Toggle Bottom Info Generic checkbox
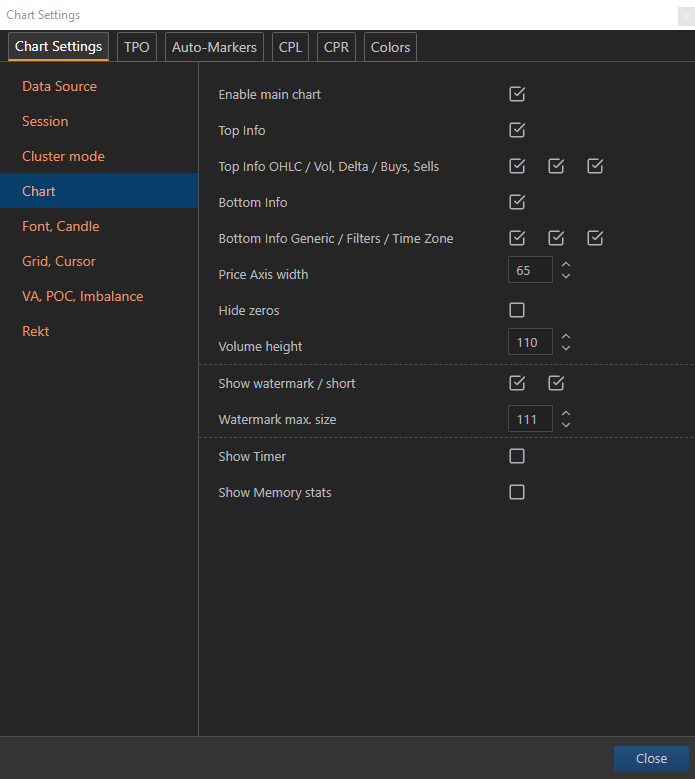Screen dimensions: 695x779 [517, 238]
